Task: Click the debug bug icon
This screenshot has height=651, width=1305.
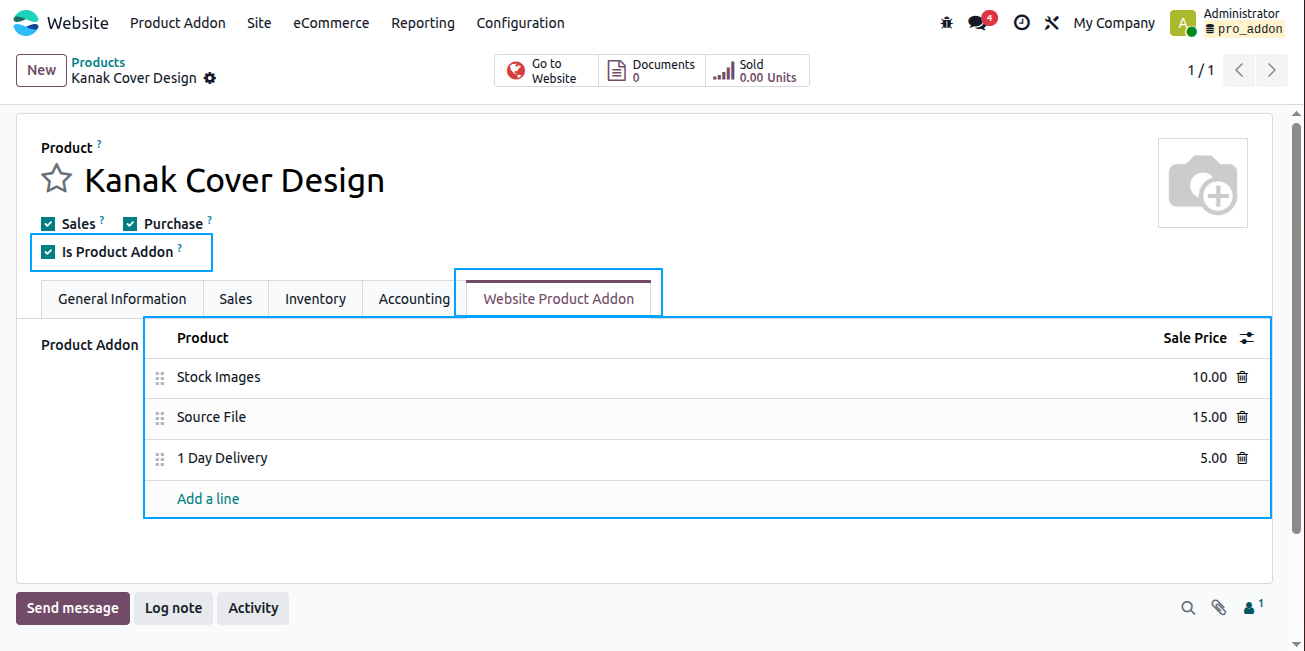Action: [947, 23]
